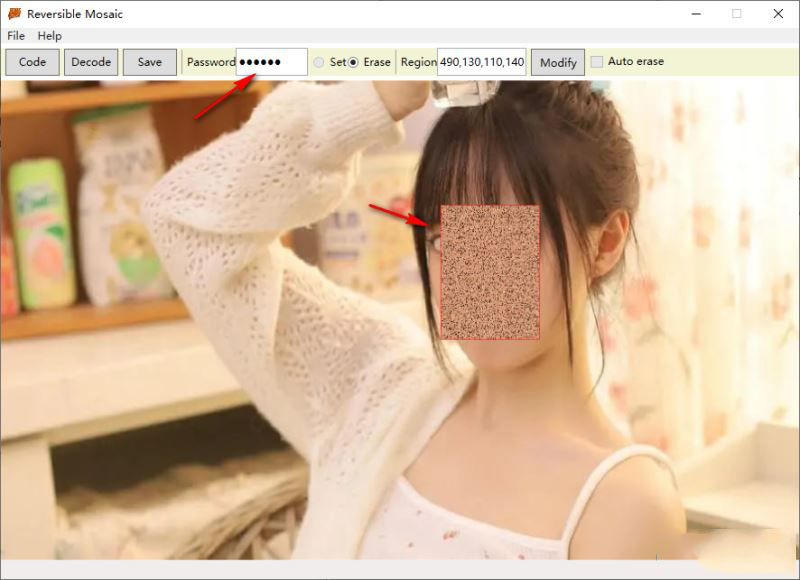Focus the Password input field
The image size is (800, 580).
tap(272, 62)
